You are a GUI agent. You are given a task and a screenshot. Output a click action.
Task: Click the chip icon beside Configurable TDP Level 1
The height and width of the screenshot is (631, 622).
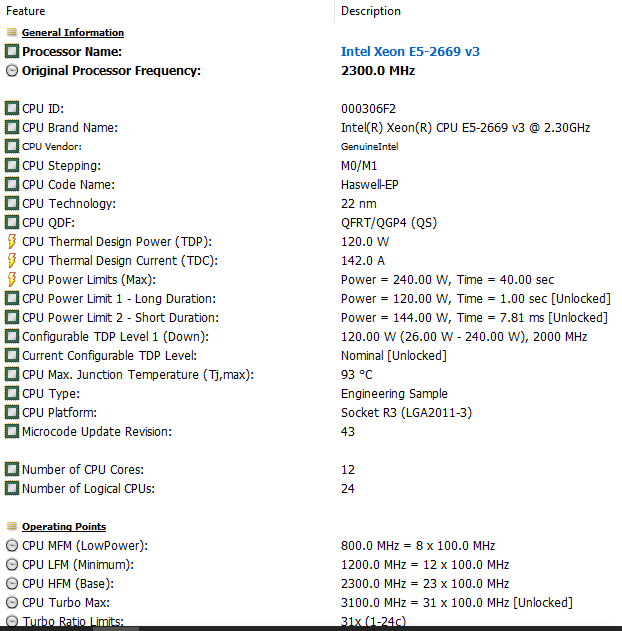(x=12, y=336)
